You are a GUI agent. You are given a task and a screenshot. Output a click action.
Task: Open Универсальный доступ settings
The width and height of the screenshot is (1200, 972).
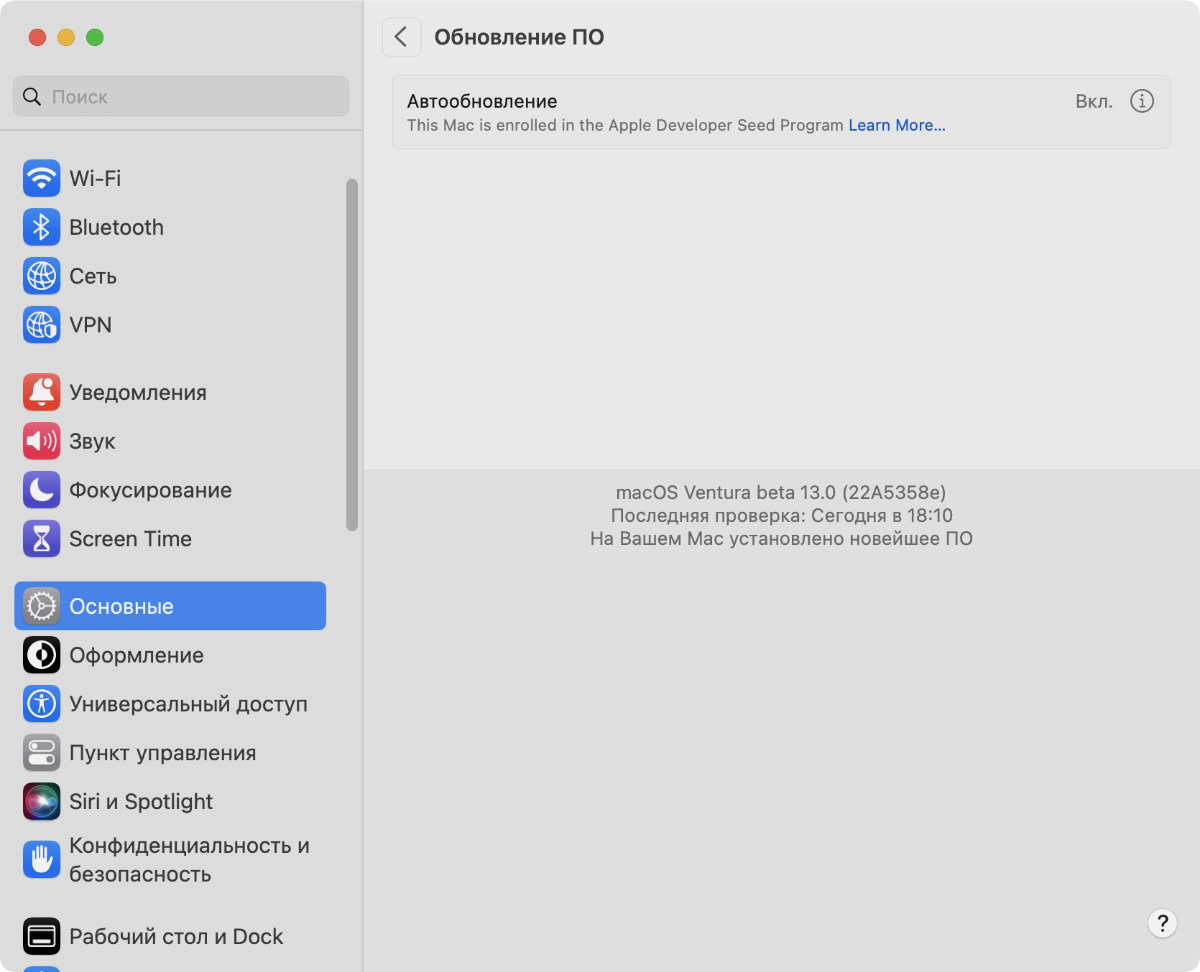[x=188, y=705]
